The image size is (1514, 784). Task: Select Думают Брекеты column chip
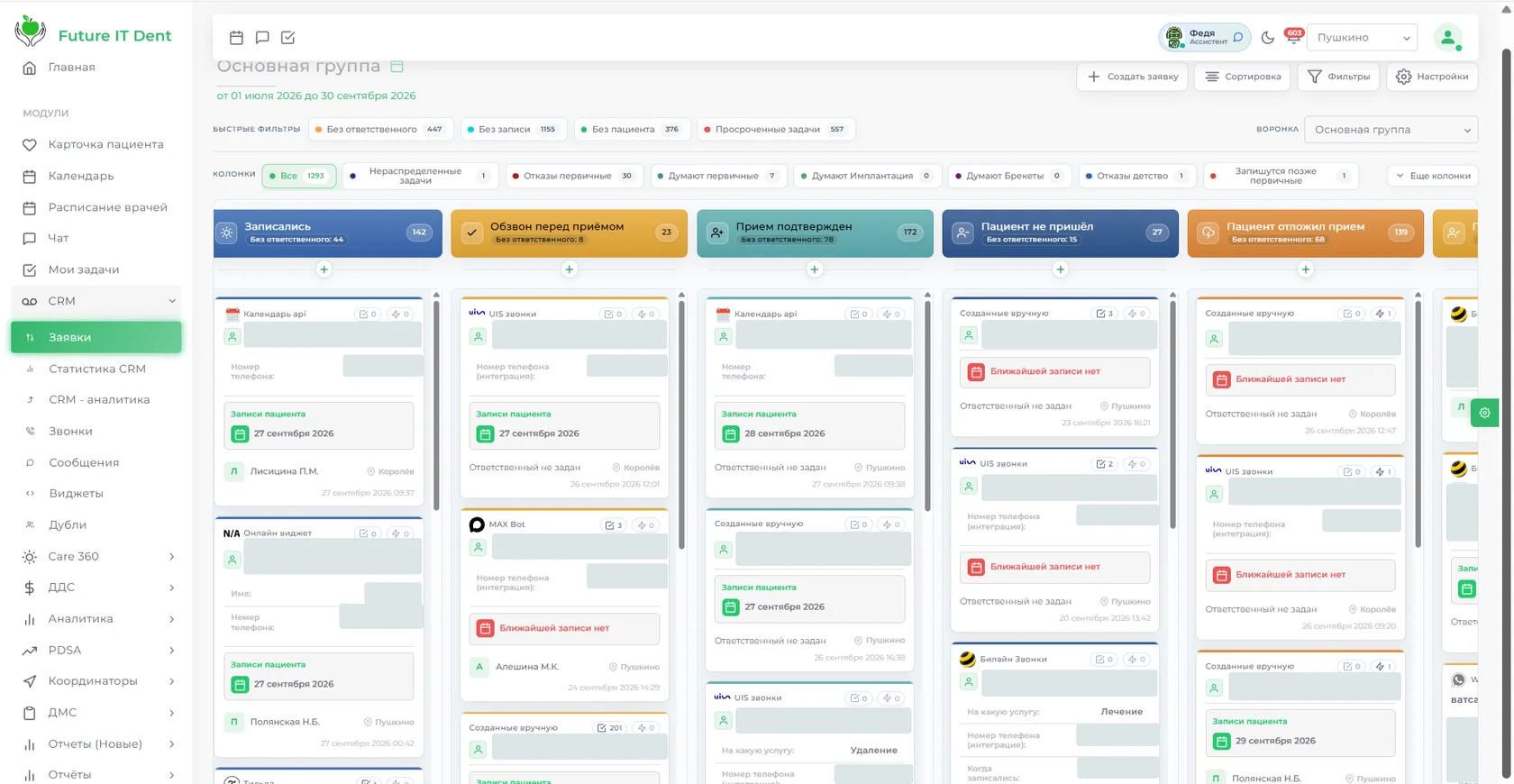pos(1009,176)
